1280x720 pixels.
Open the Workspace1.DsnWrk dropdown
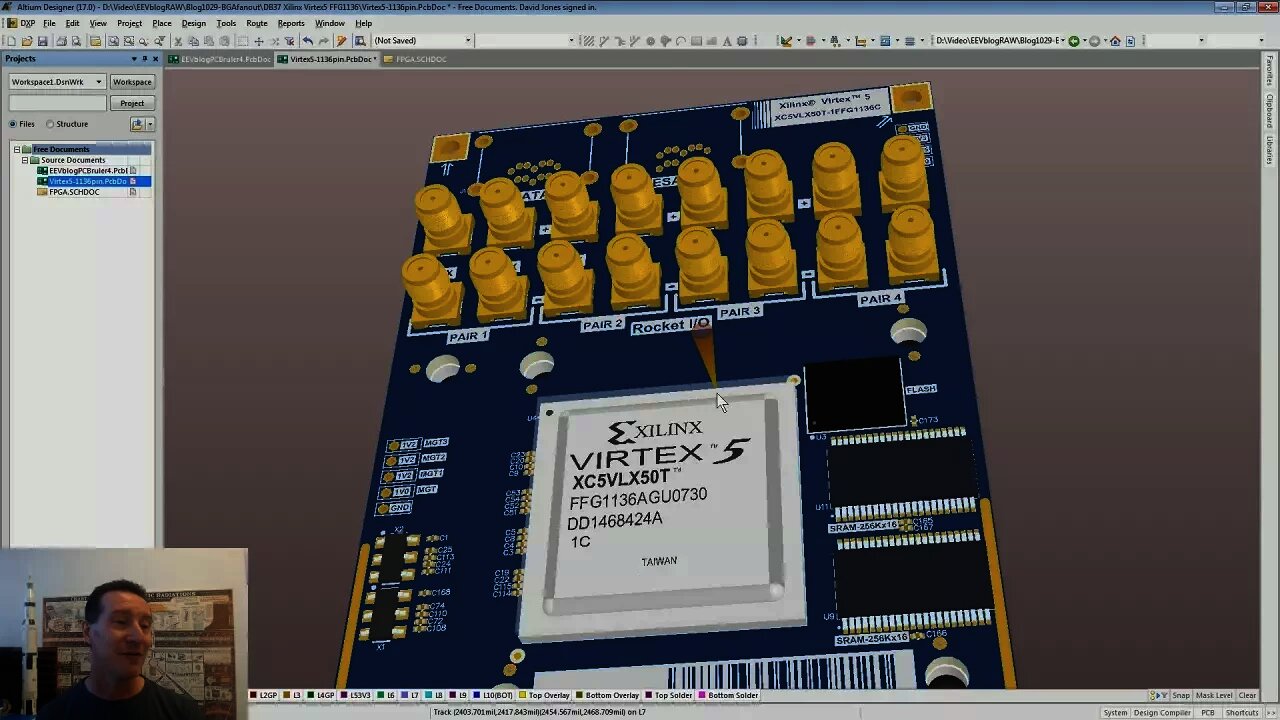tap(98, 82)
